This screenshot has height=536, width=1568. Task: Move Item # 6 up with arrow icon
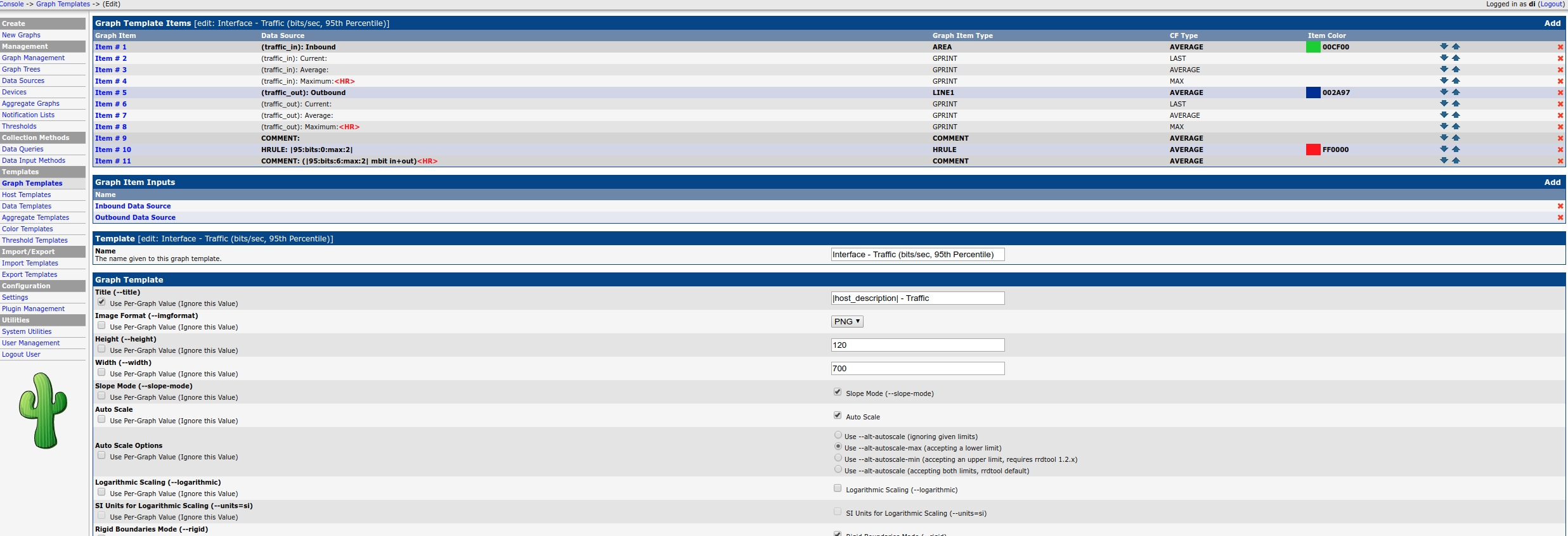coord(1456,103)
